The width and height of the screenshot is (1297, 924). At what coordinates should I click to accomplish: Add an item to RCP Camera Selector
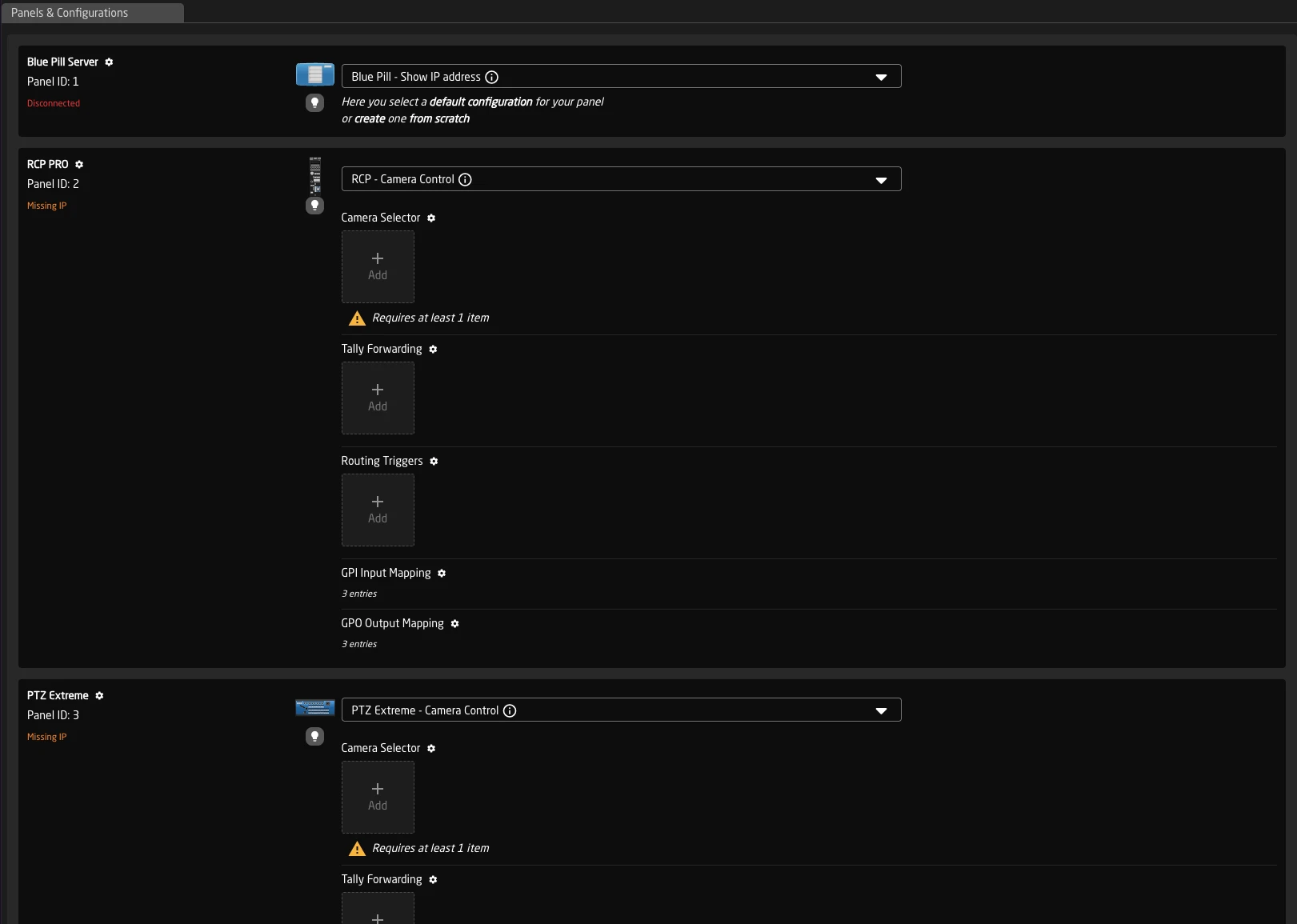[x=378, y=267]
